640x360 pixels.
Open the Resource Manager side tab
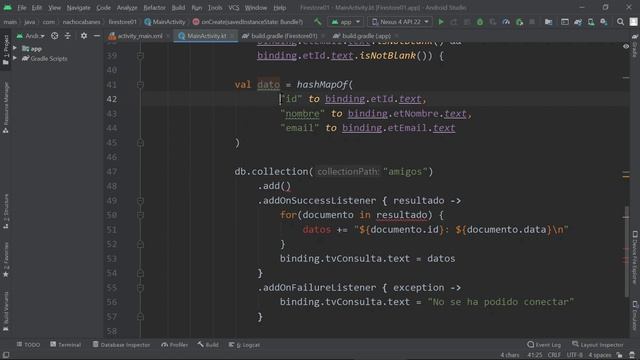[x=6, y=107]
